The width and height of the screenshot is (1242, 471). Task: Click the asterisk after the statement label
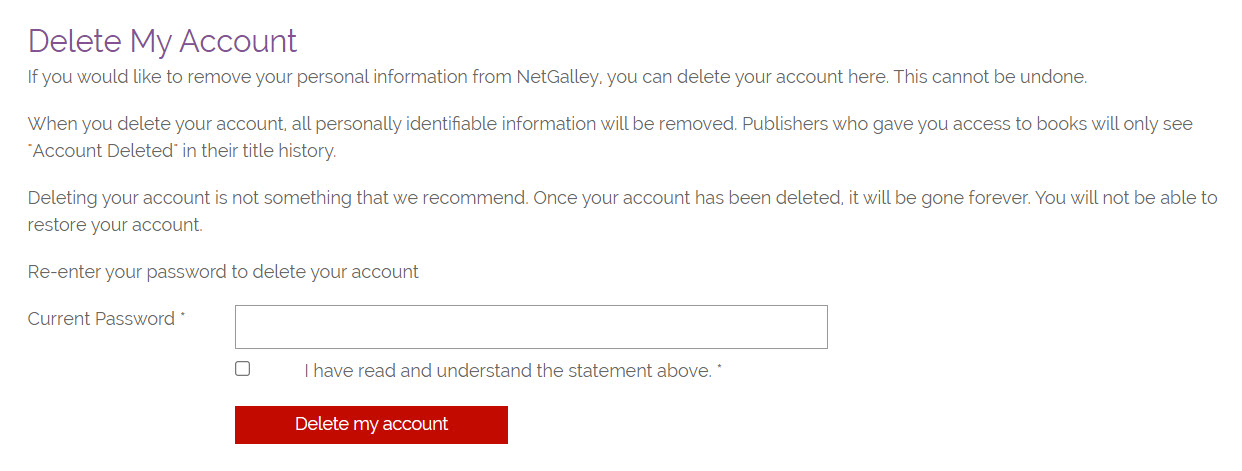tap(720, 370)
